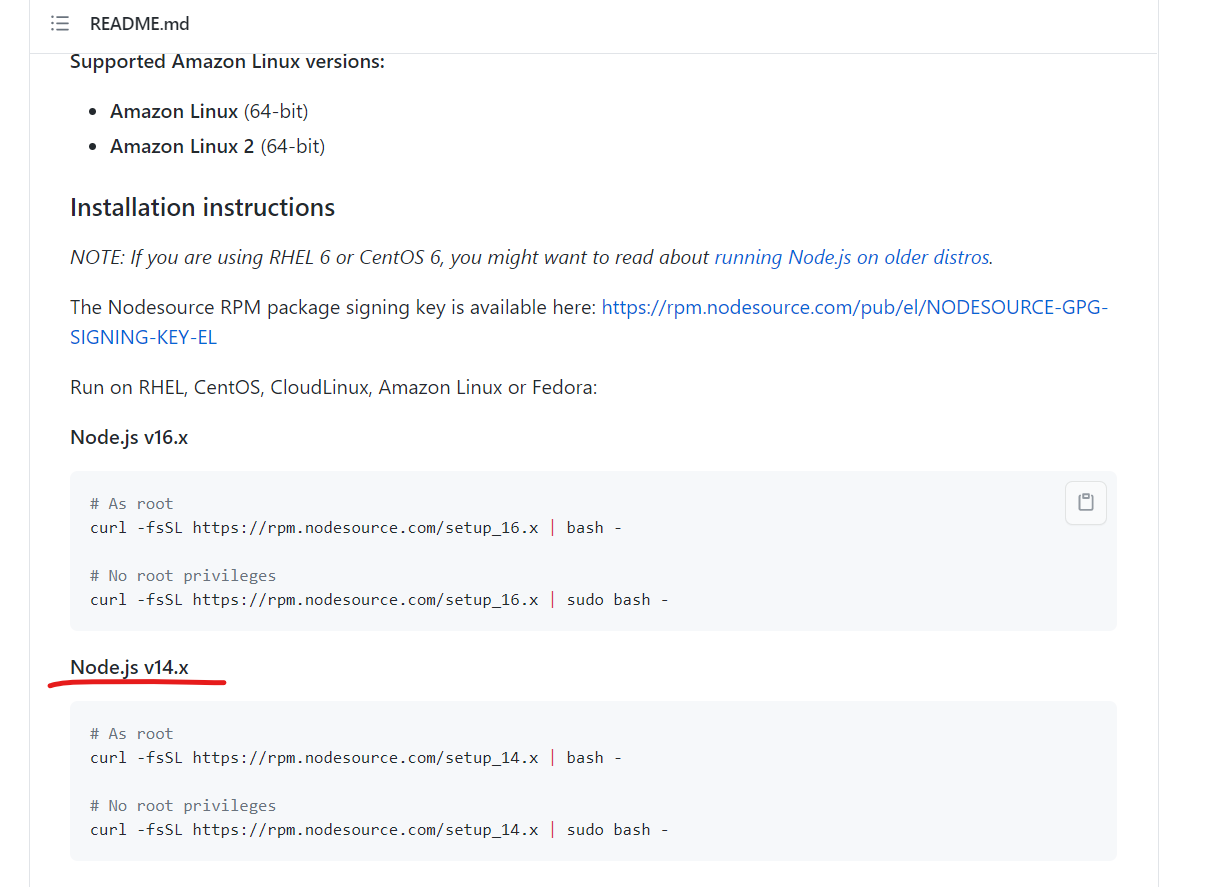Click the Node.js v14.x heading
This screenshot has width=1207, height=887.
[x=129, y=667]
